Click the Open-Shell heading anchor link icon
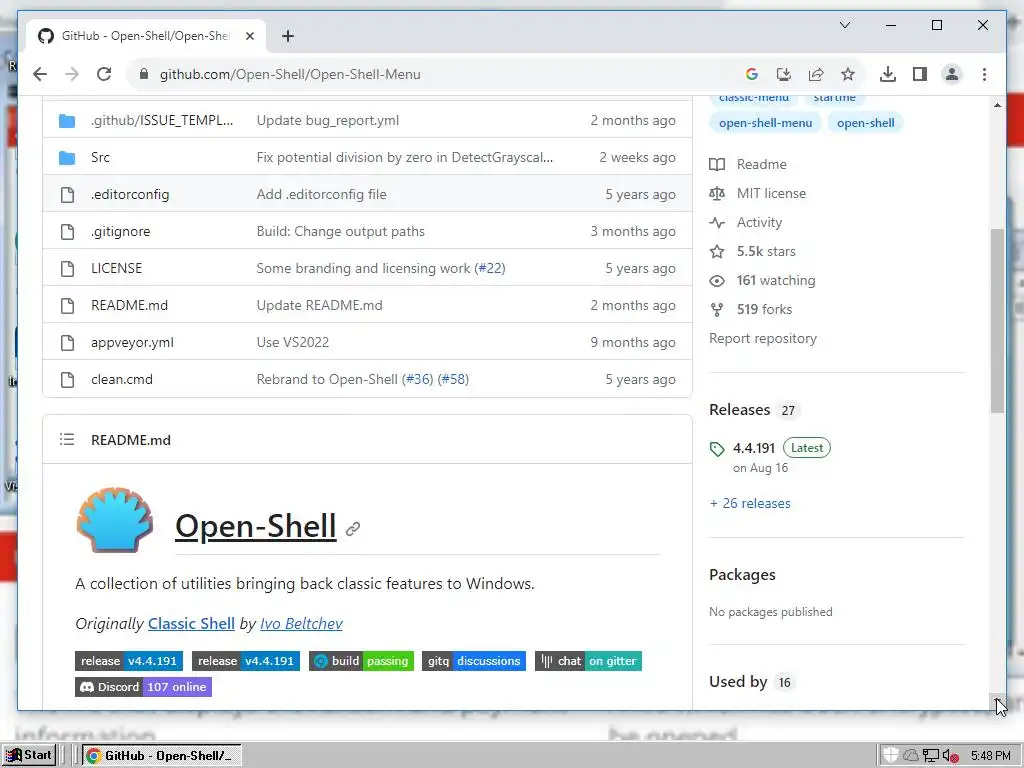The height and width of the screenshot is (768, 1024). (353, 528)
